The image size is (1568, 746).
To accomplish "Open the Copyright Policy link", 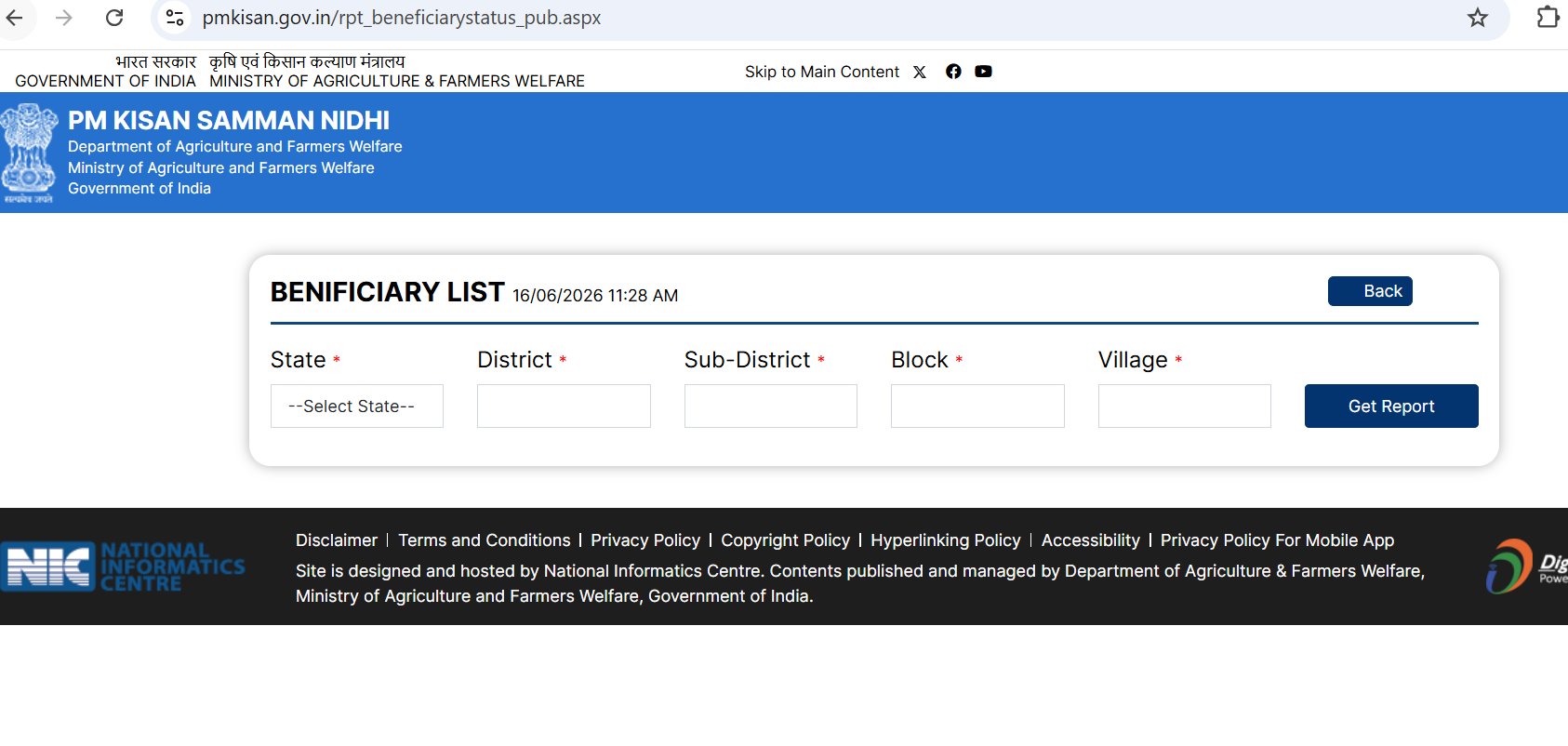I will point(786,540).
